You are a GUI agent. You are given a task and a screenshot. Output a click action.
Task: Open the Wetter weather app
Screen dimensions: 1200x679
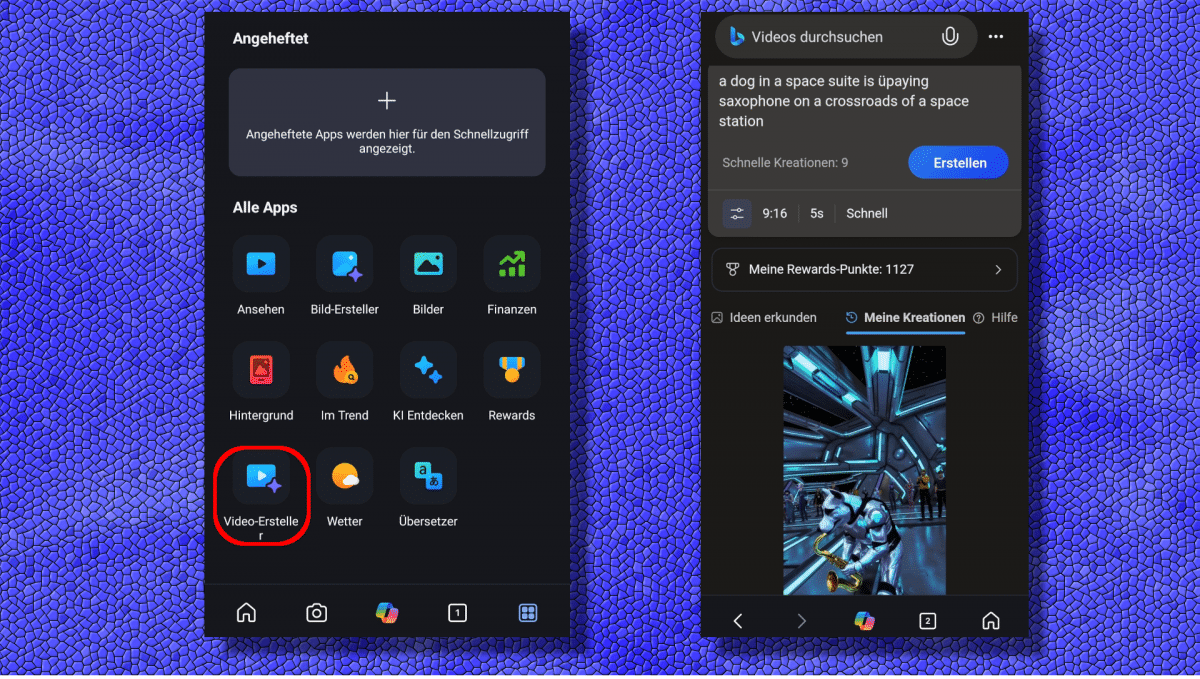(345, 476)
